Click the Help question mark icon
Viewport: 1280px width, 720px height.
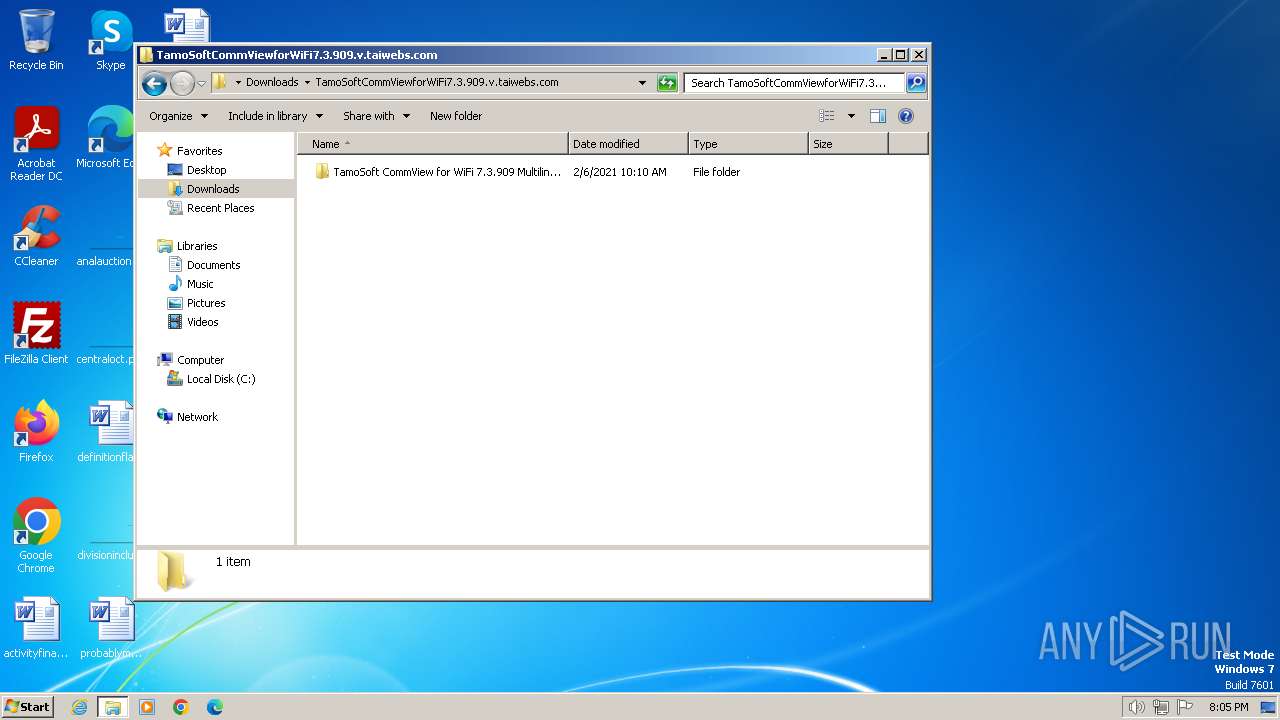pyautogui.click(x=906, y=116)
